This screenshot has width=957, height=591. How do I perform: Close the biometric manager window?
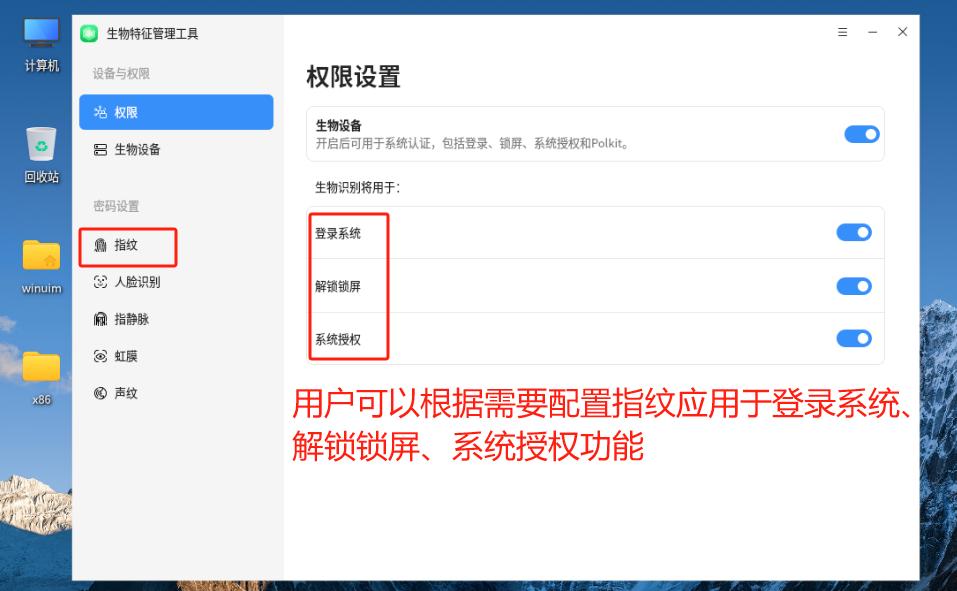(x=903, y=32)
